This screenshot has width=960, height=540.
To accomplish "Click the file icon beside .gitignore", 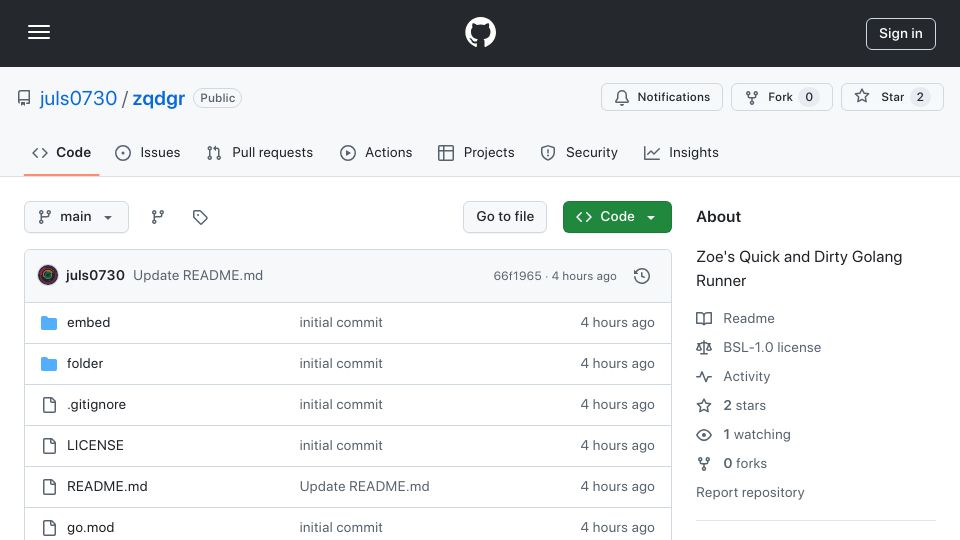I will pos(49,405).
